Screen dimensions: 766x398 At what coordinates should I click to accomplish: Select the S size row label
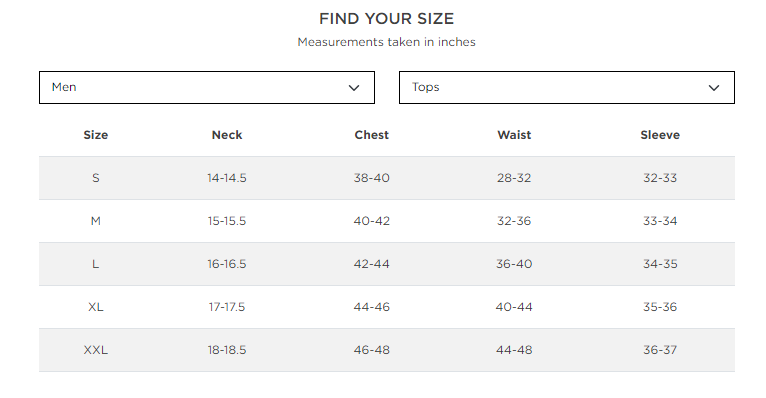click(96, 178)
